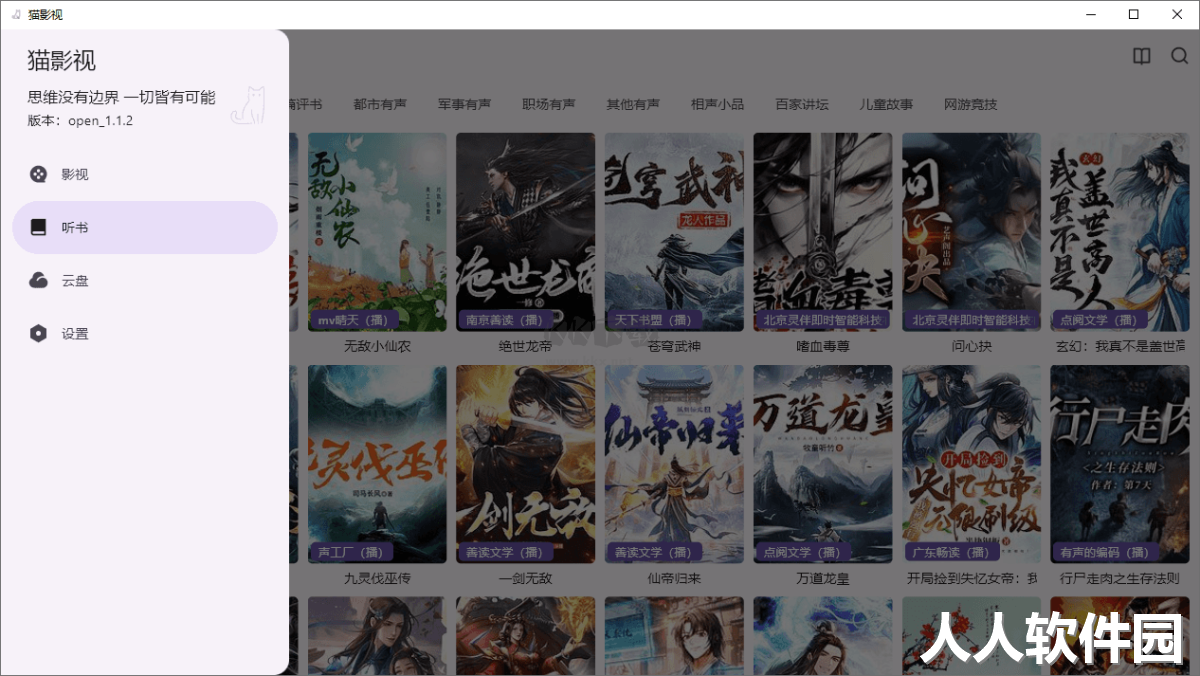Click the slogan 思维没有边界 一切皆有可能

[121, 97]
